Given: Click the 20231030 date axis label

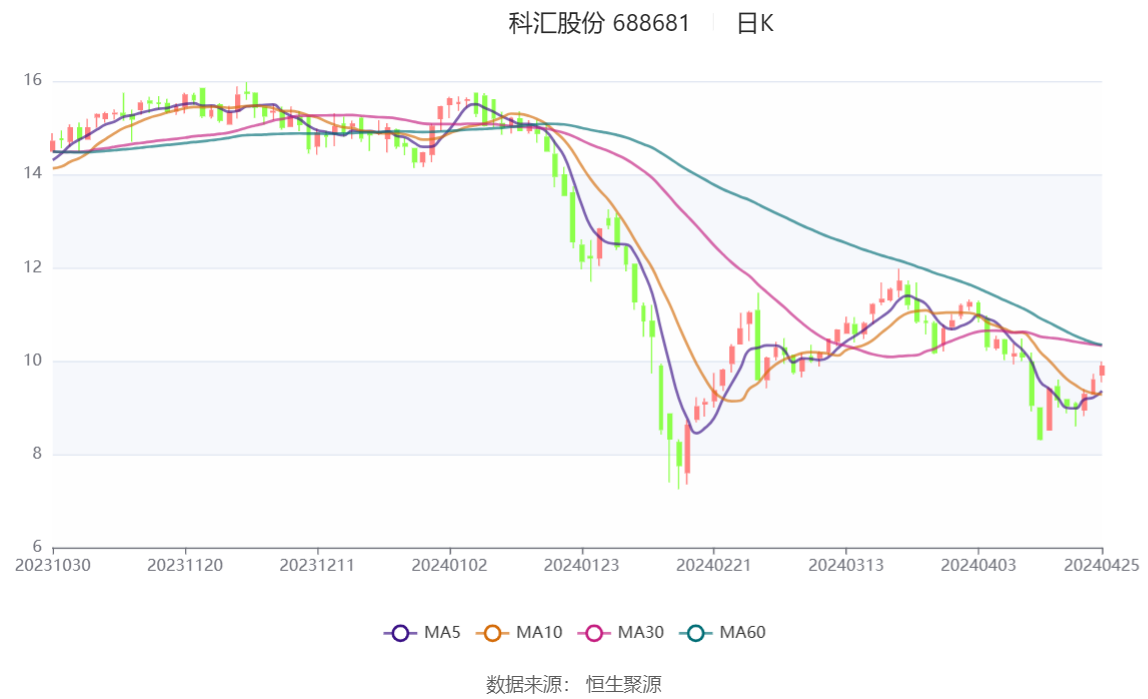Looking at the screenshot, I should click(x=53, y=566).
